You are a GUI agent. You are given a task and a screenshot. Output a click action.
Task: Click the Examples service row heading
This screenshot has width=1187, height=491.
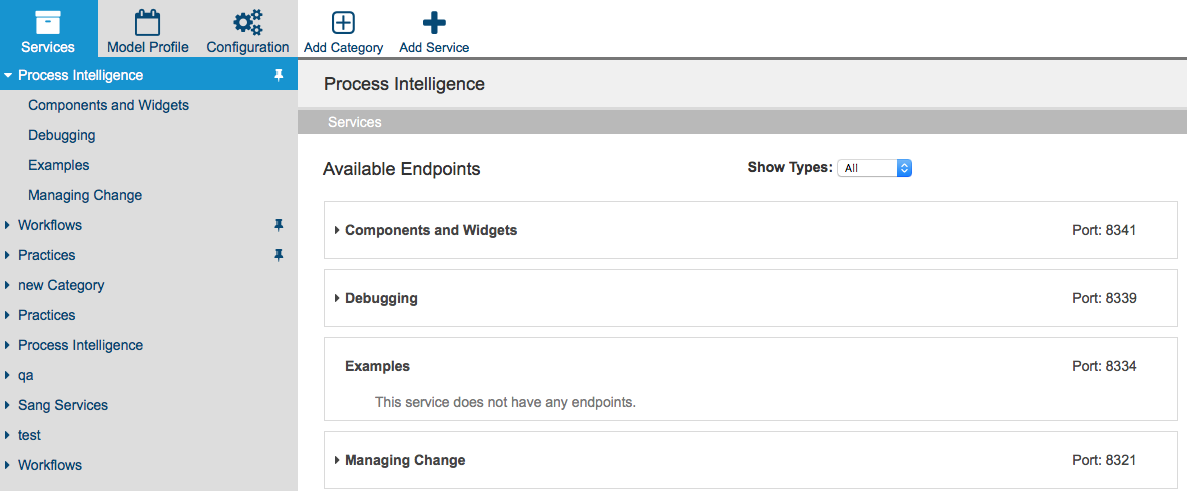point(378,366)
